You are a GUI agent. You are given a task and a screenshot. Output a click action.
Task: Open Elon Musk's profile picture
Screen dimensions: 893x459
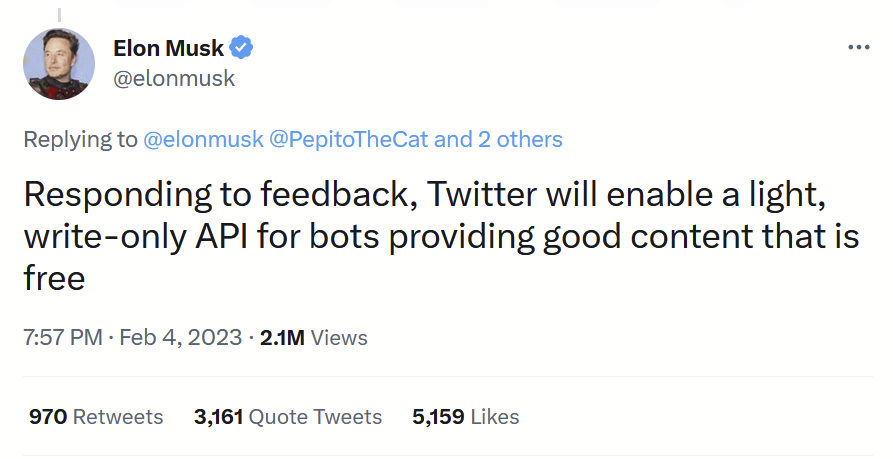(58, 63)
